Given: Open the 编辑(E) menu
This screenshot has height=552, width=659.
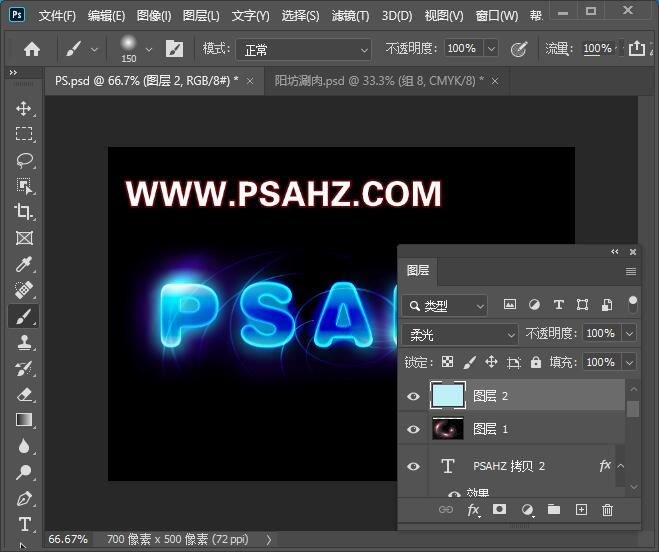Looking at the screenshot, I should (106, 16).
